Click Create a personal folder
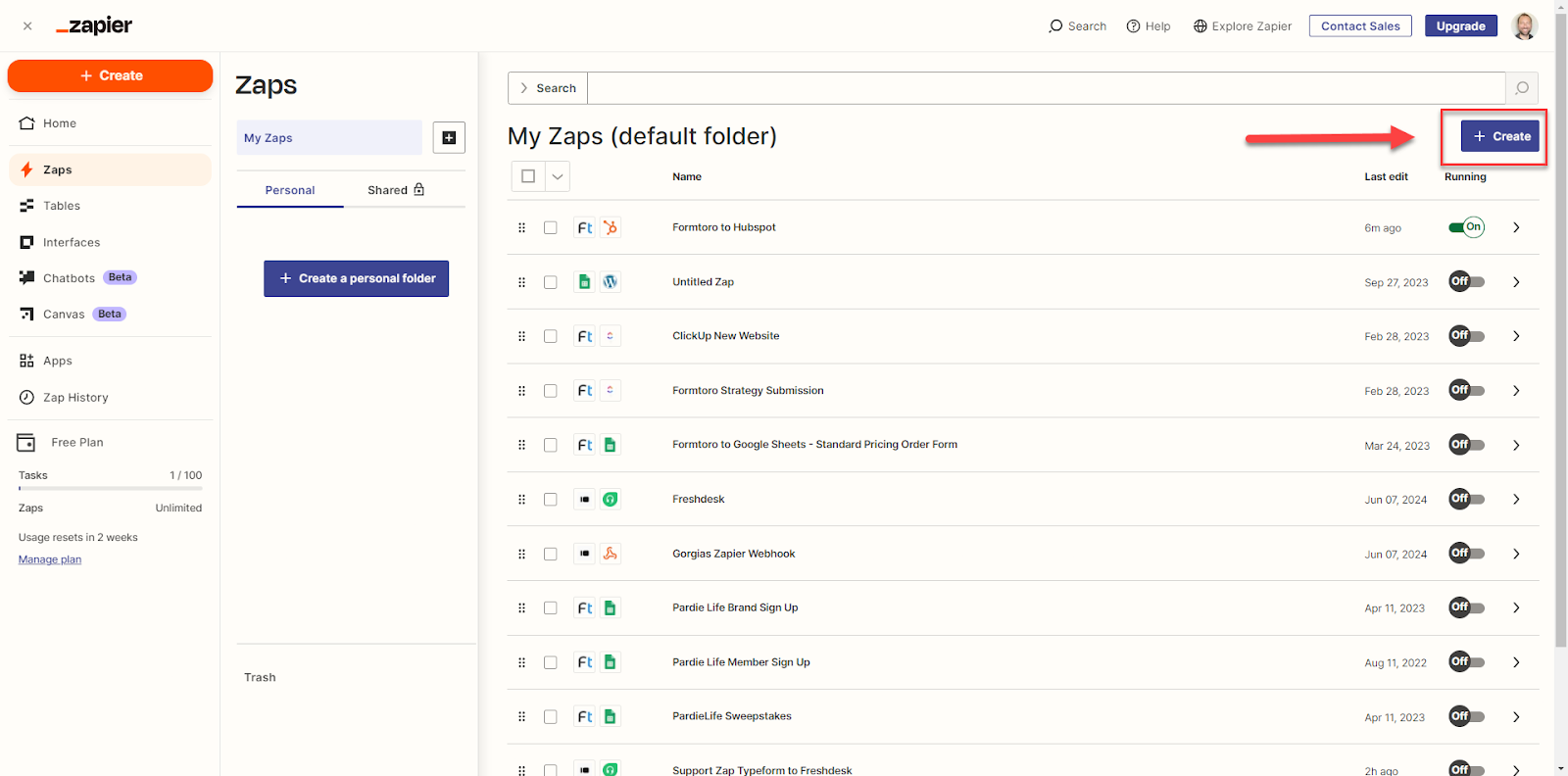This screenshot has height=776, width=1568. (x=356, y=278)
